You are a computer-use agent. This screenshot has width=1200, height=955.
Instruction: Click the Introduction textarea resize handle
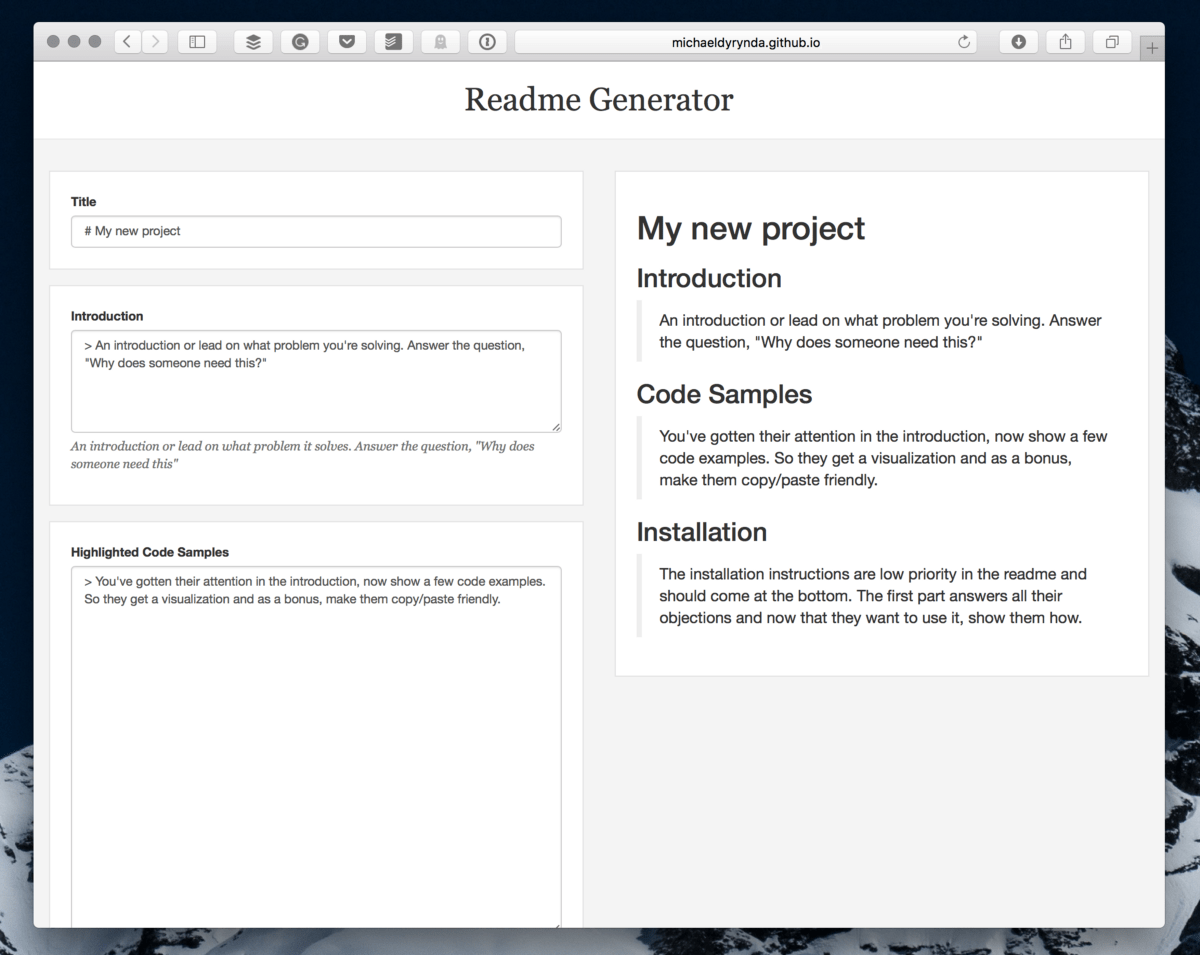(556, 427)
